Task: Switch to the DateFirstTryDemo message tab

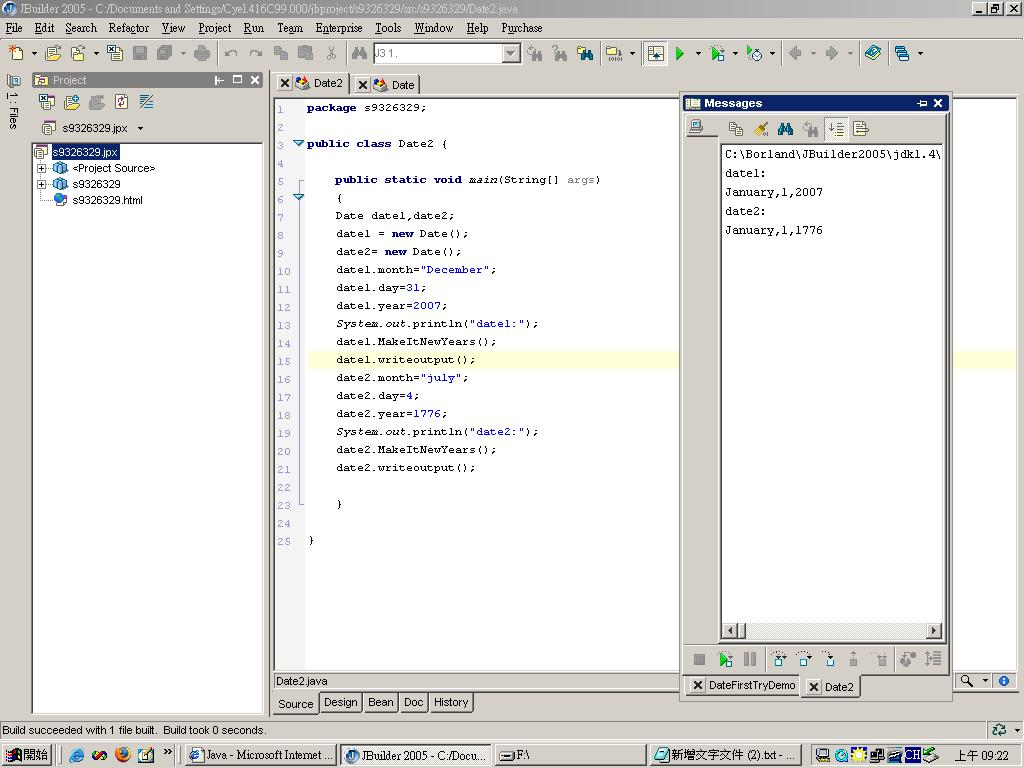Action: pyautogui.click(x=752, y=685)
